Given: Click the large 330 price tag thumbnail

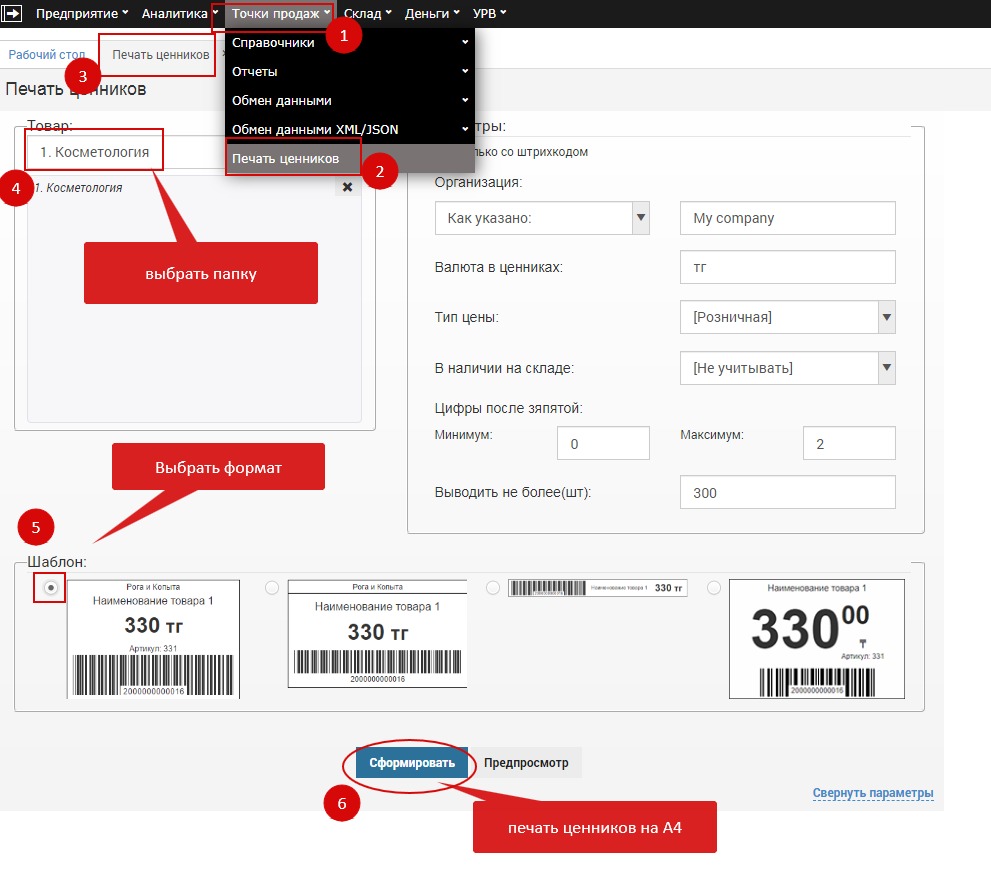Looking at the screenshot, I should 816,638.
